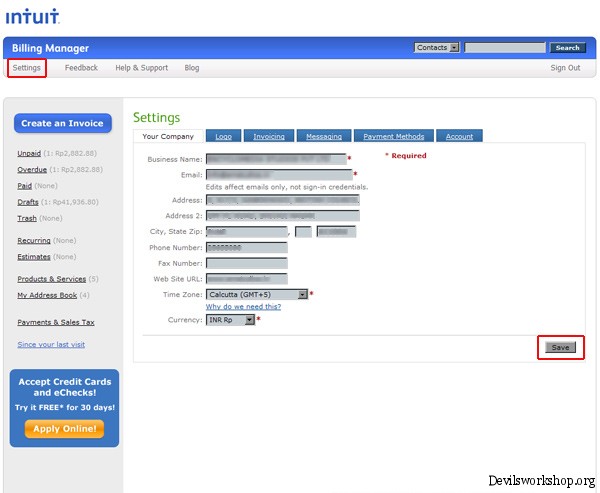Open the Settings menu item

click(26, 68)
